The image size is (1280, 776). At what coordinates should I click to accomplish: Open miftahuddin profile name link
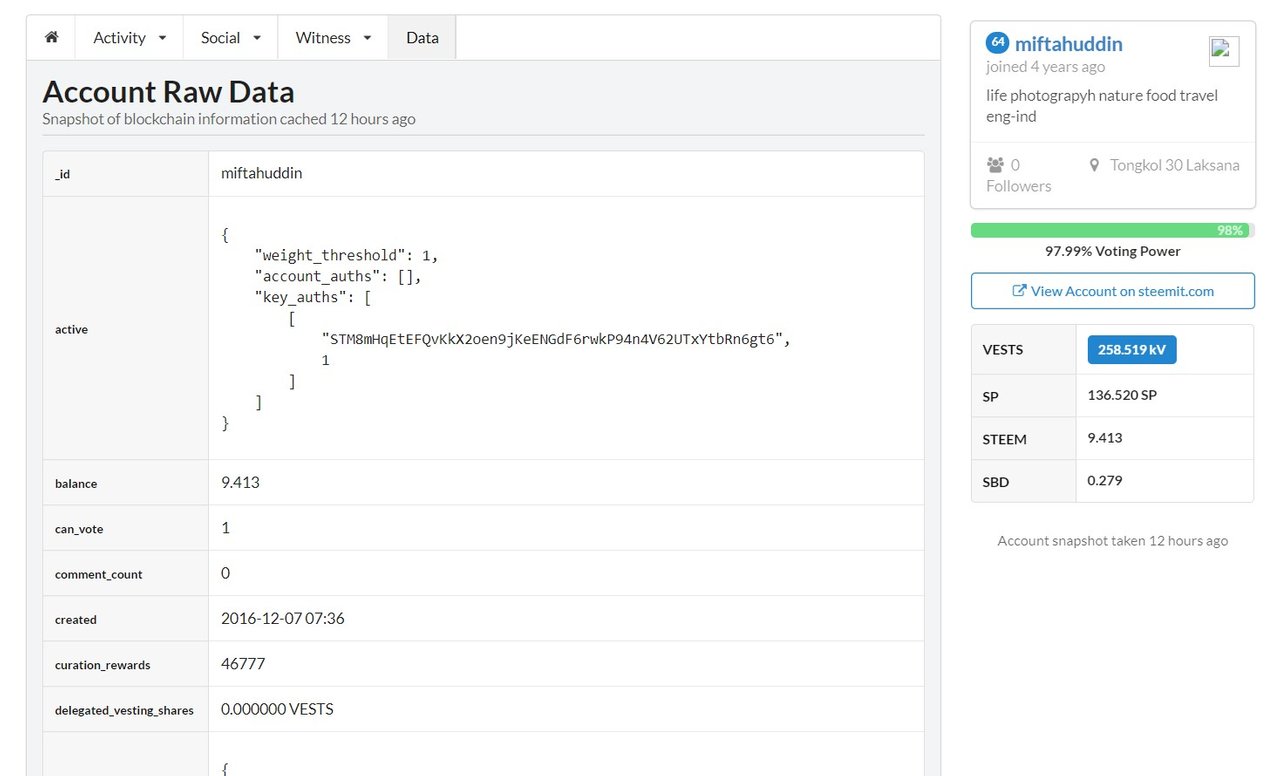click(x=1068, y=44)
